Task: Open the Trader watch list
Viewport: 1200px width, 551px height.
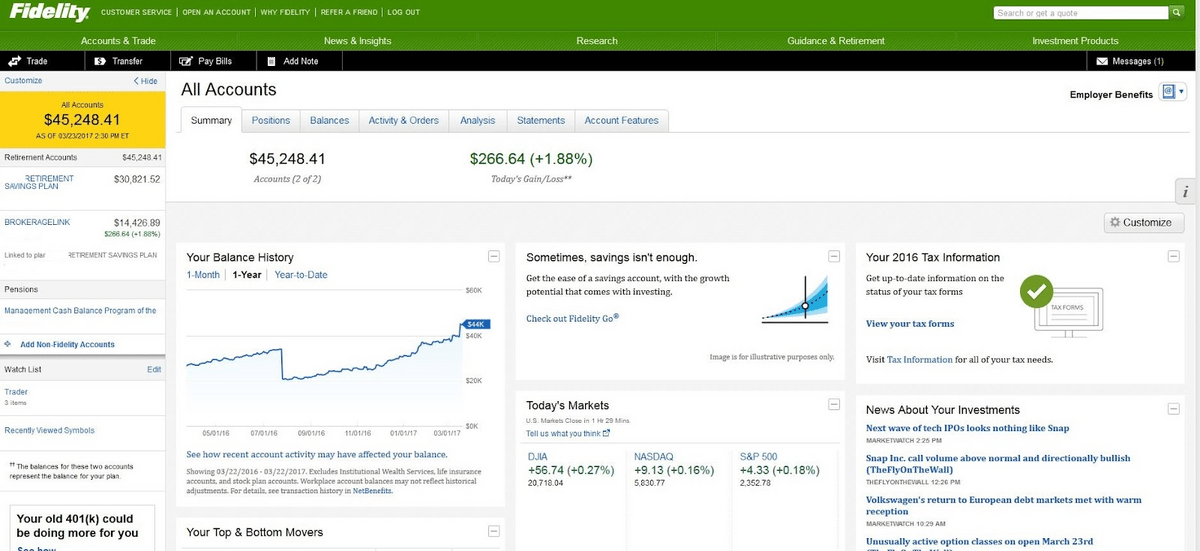Action: 16,392
